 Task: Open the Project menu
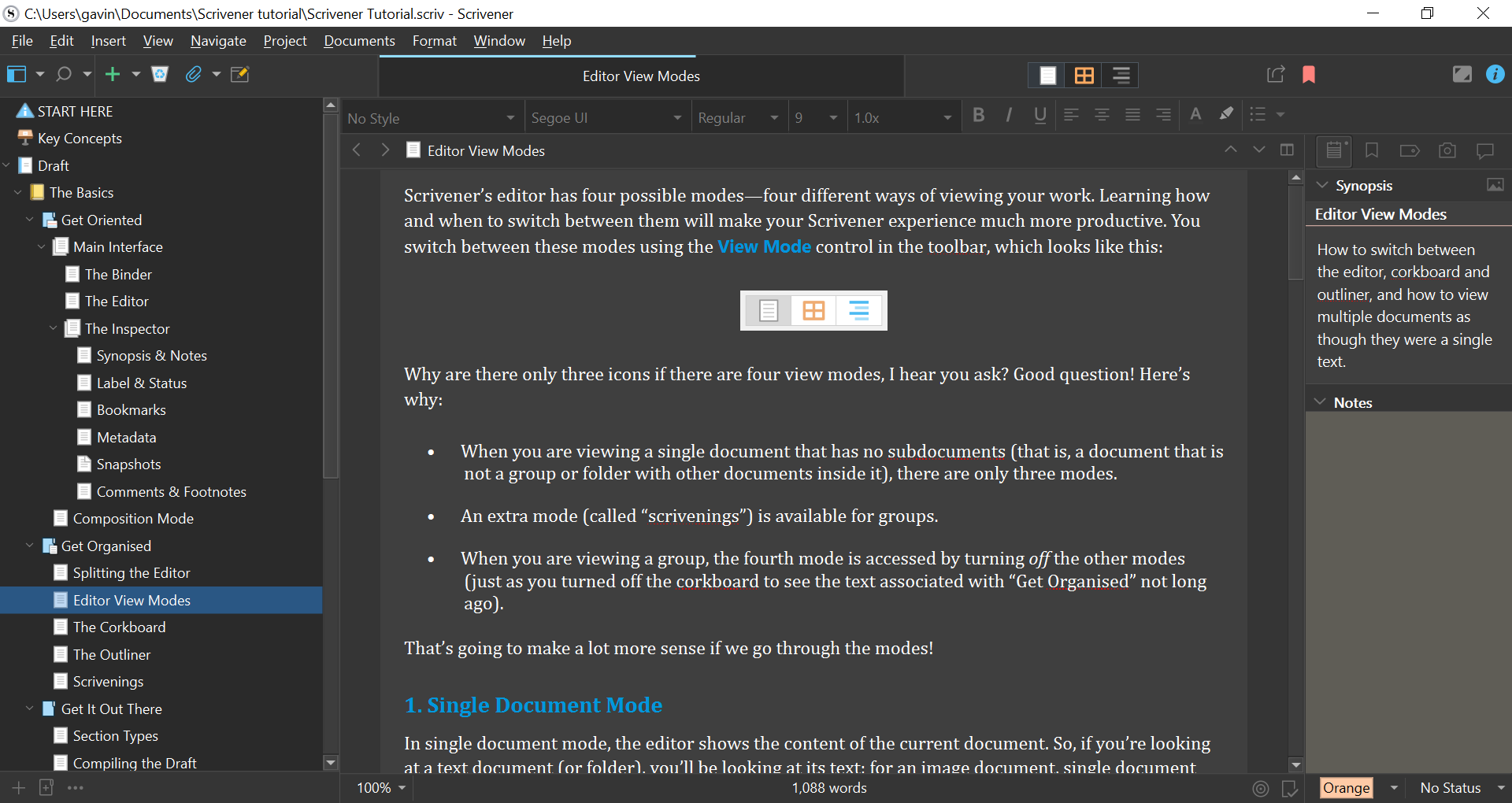285,41
